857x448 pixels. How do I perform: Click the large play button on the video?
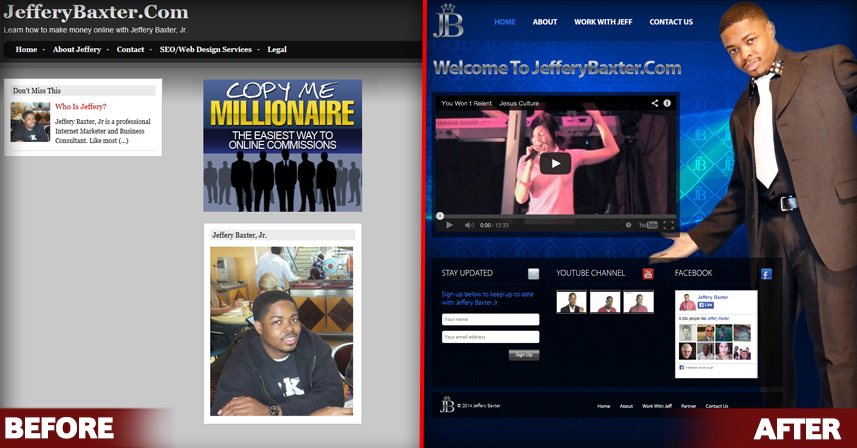[555, 163]
